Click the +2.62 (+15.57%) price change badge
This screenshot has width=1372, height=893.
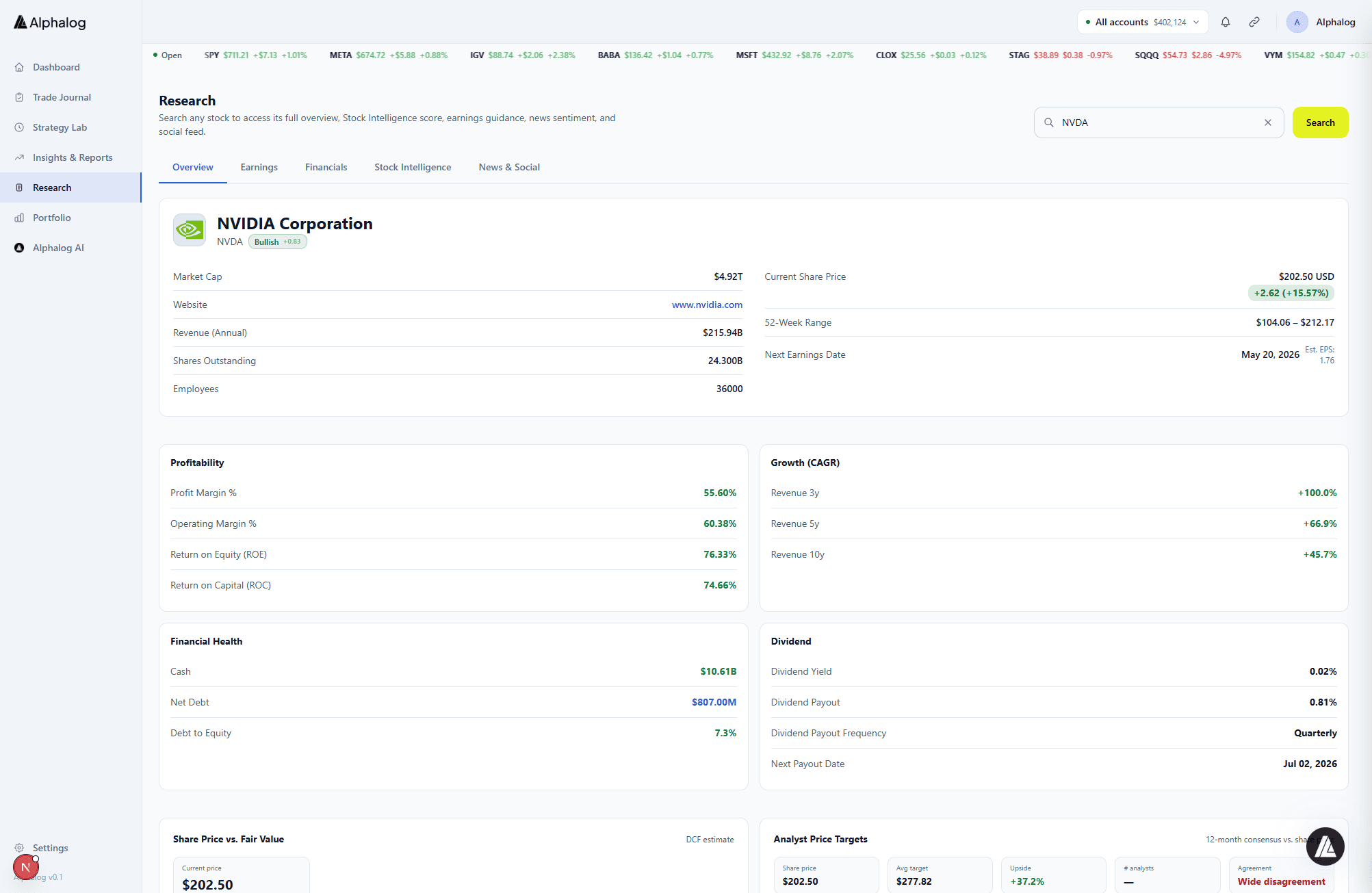coord(1291,293)
